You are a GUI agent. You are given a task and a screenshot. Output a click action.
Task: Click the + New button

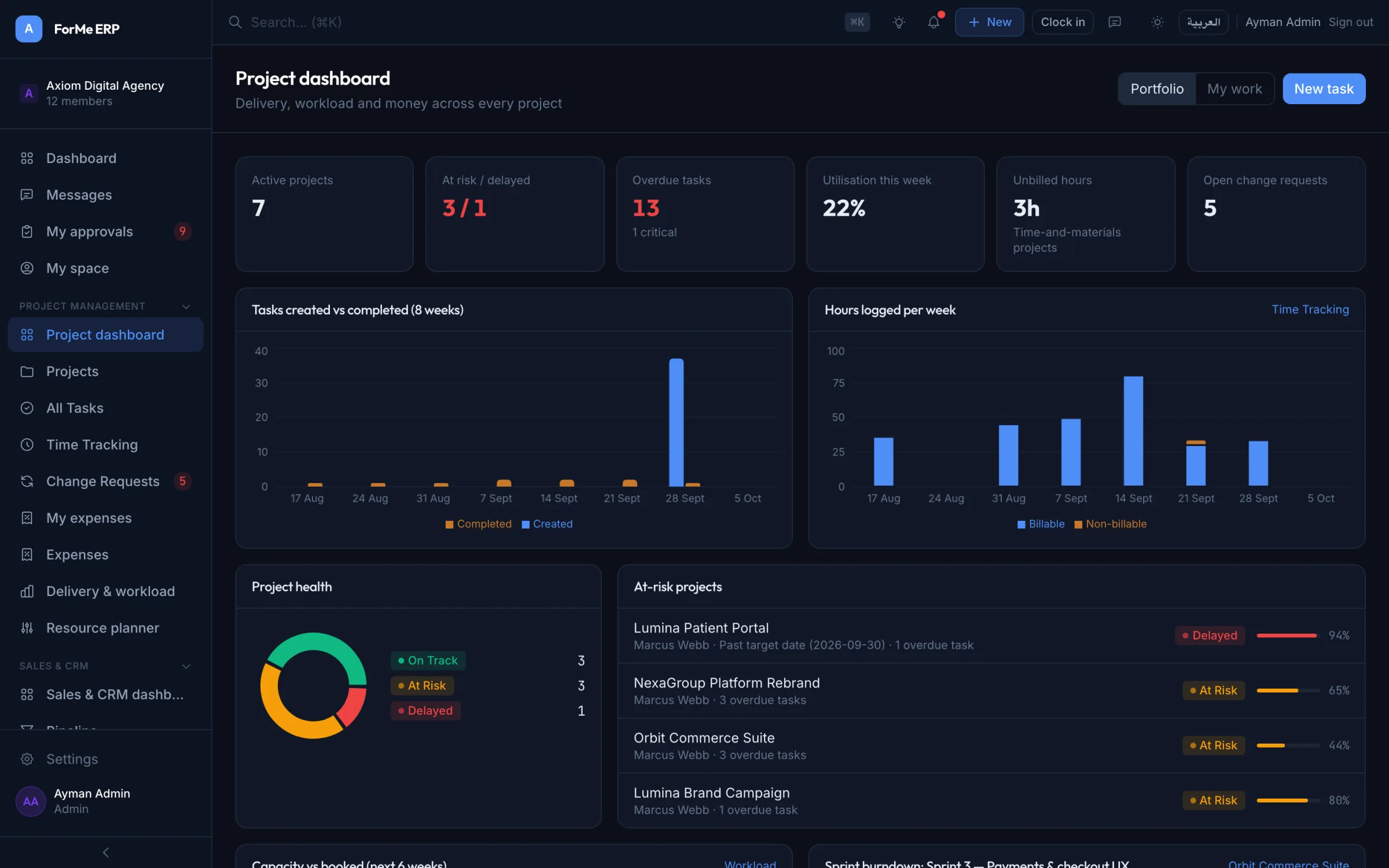[x=989, y=22]
